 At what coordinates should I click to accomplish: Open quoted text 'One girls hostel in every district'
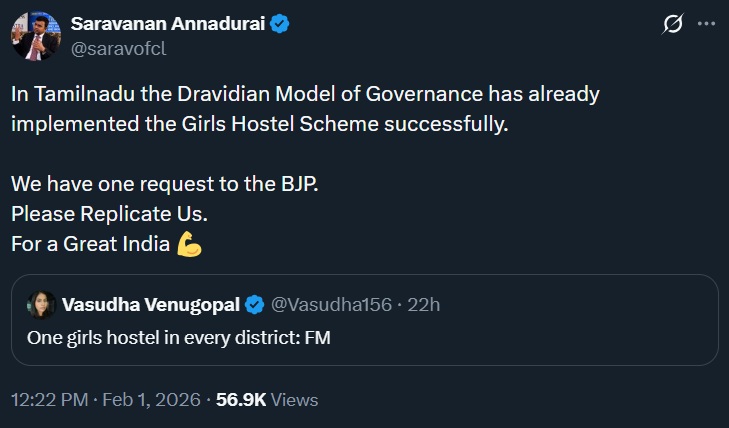178,338
